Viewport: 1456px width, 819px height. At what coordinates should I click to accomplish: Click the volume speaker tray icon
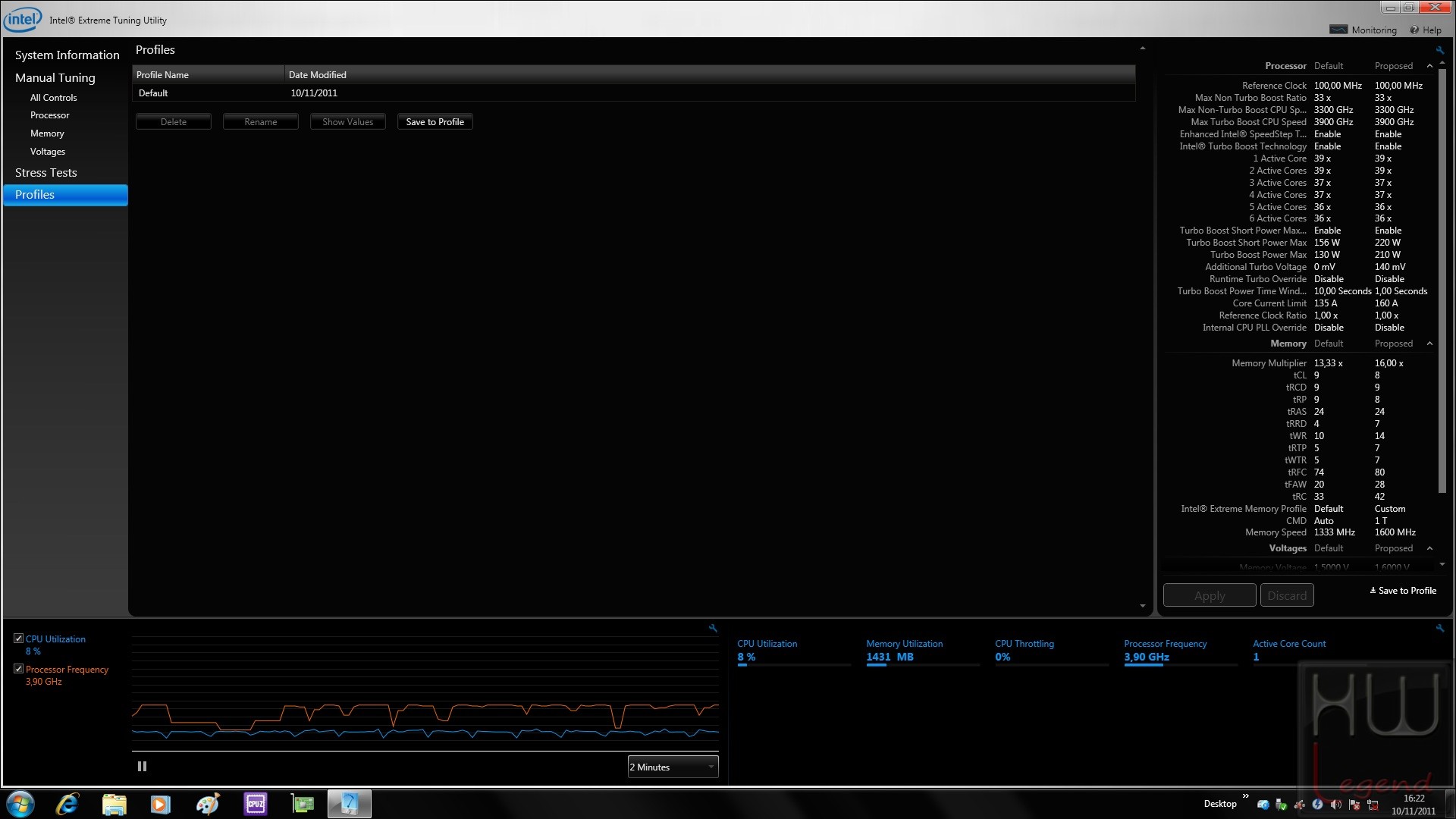click(1336, 805)
